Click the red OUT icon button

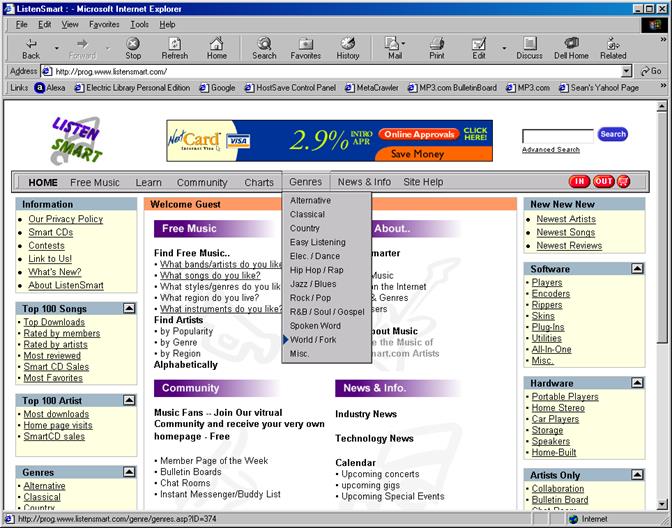[x=603, y=182]
